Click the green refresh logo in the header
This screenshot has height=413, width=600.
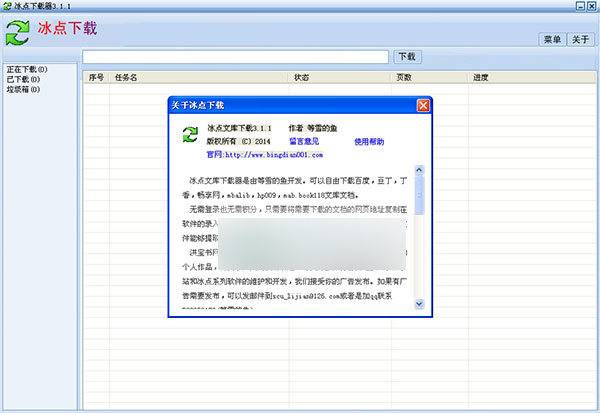(18, 31)
